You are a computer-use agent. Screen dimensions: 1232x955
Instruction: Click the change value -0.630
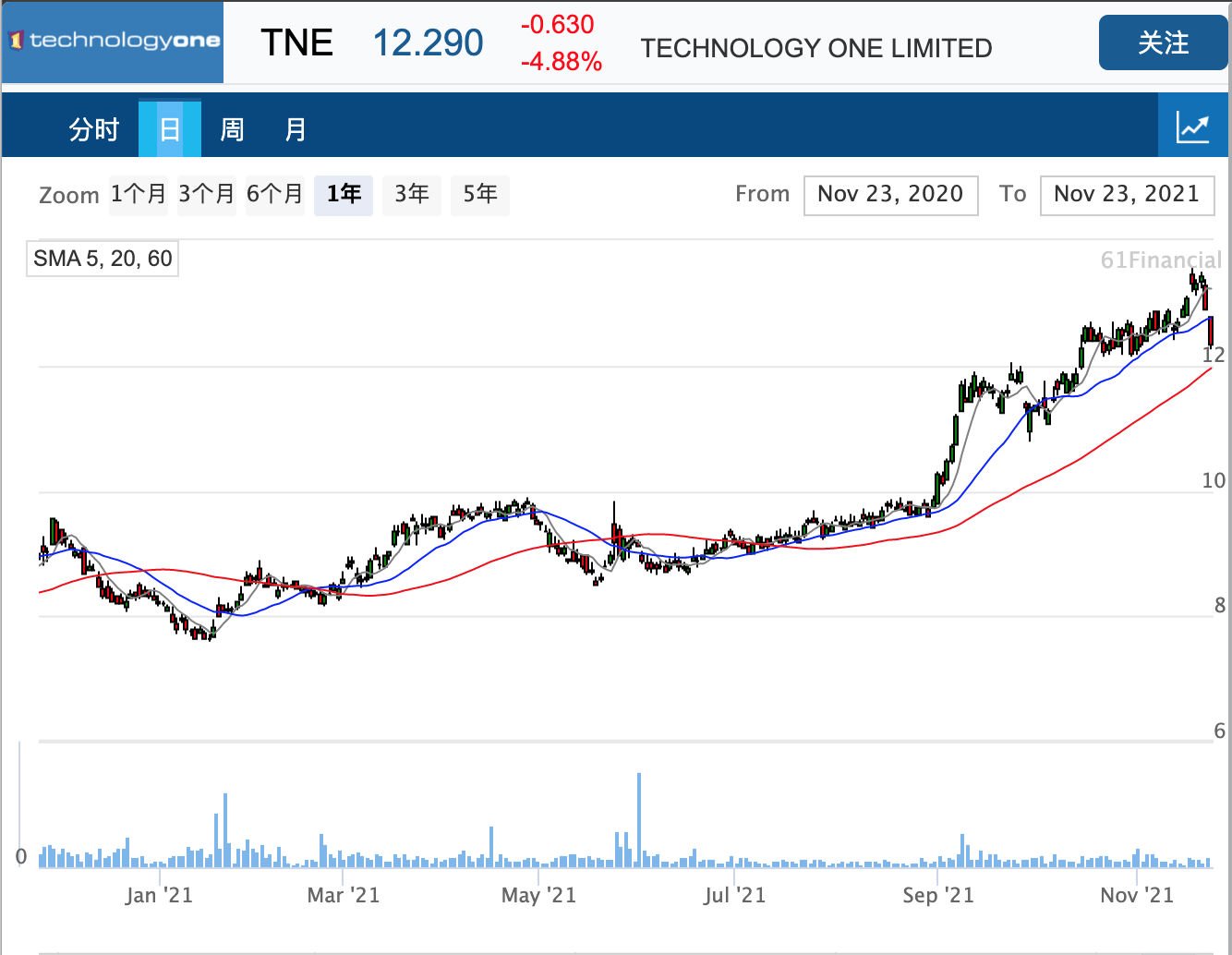pyautogui.click(x=558, y=24)
